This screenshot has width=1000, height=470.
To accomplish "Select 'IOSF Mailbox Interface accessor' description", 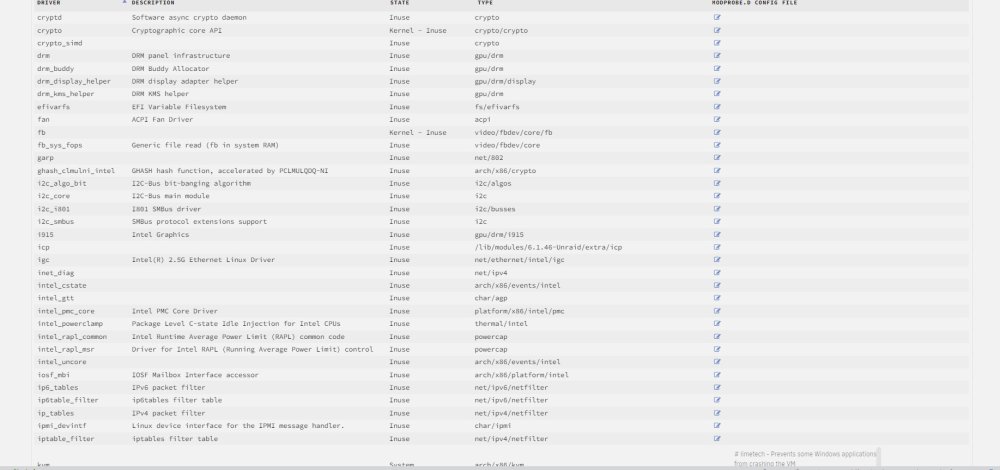I will click(x=195, y=374).
